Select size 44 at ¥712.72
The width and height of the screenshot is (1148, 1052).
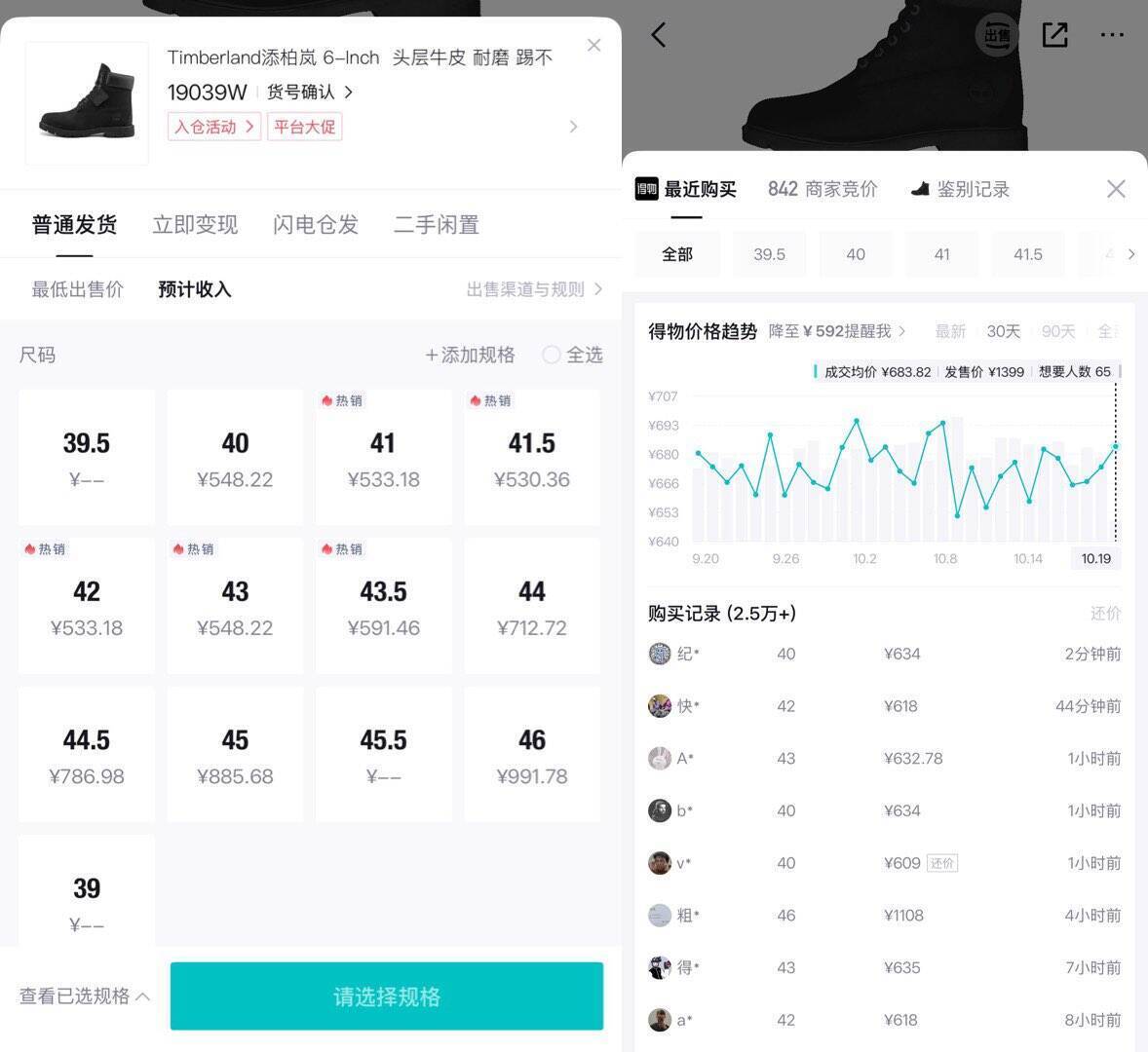(x=532, y=606)
